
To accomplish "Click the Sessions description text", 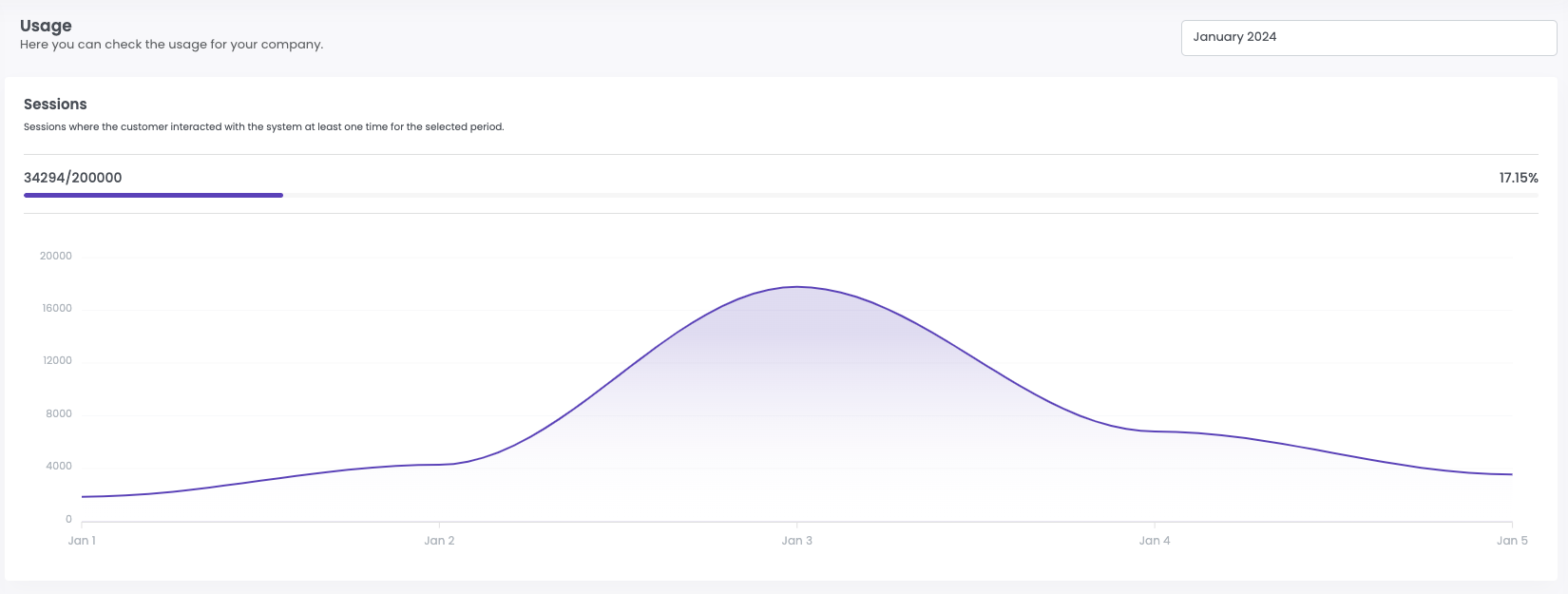I will point(263,126).
